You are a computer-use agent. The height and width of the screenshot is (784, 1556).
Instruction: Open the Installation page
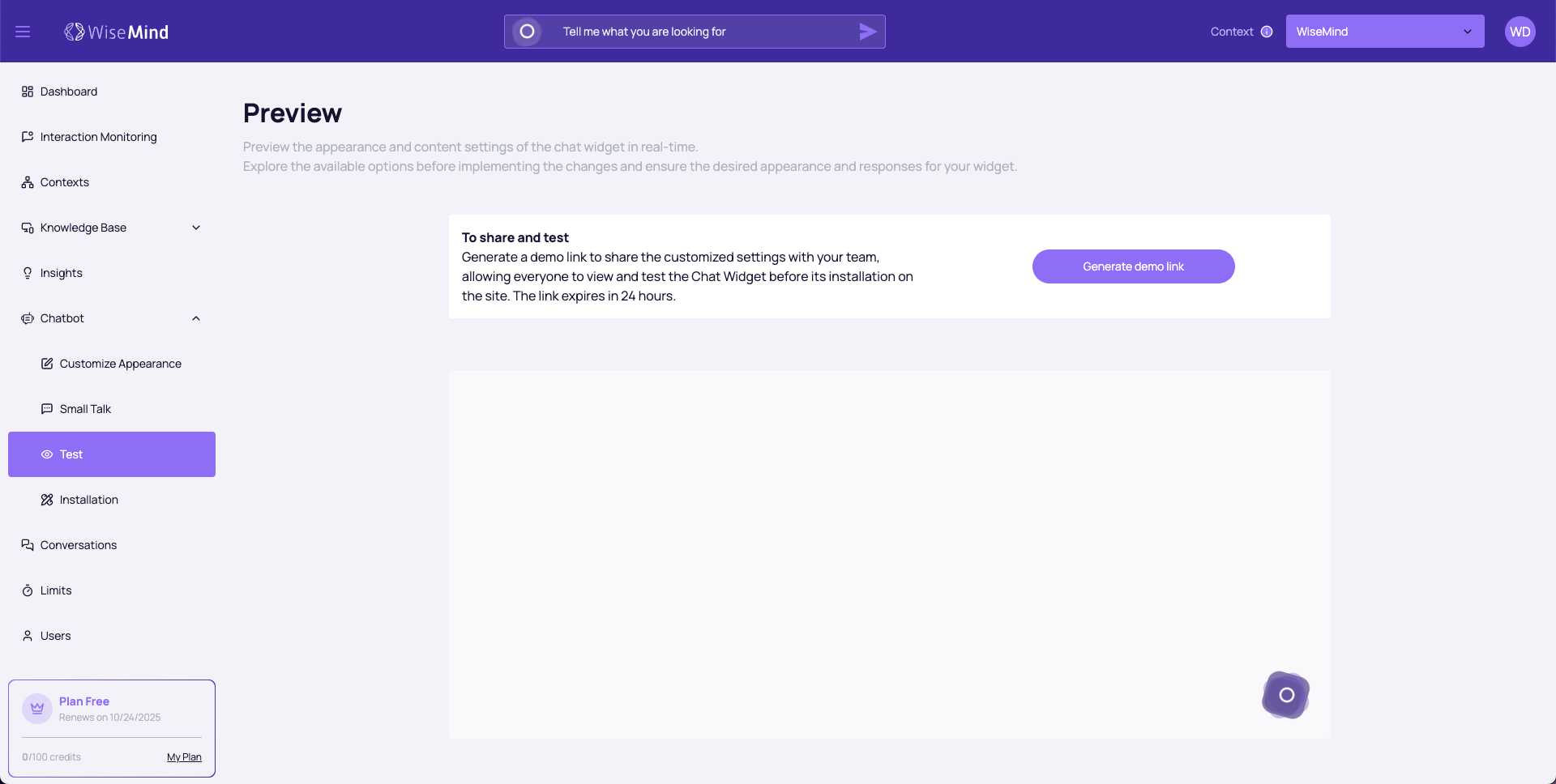pyautogui.click(x=88, y=500)
